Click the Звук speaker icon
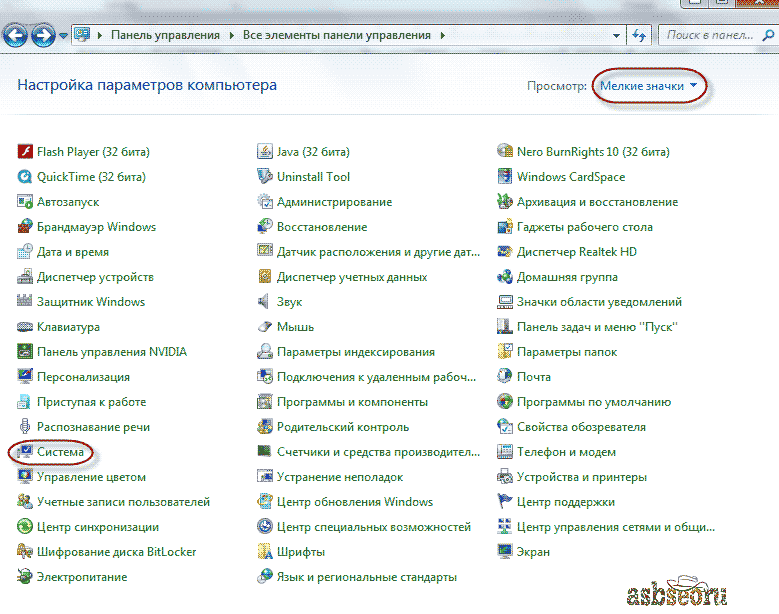The height and width of the screenshot is (614, 779). click(265, 302)
